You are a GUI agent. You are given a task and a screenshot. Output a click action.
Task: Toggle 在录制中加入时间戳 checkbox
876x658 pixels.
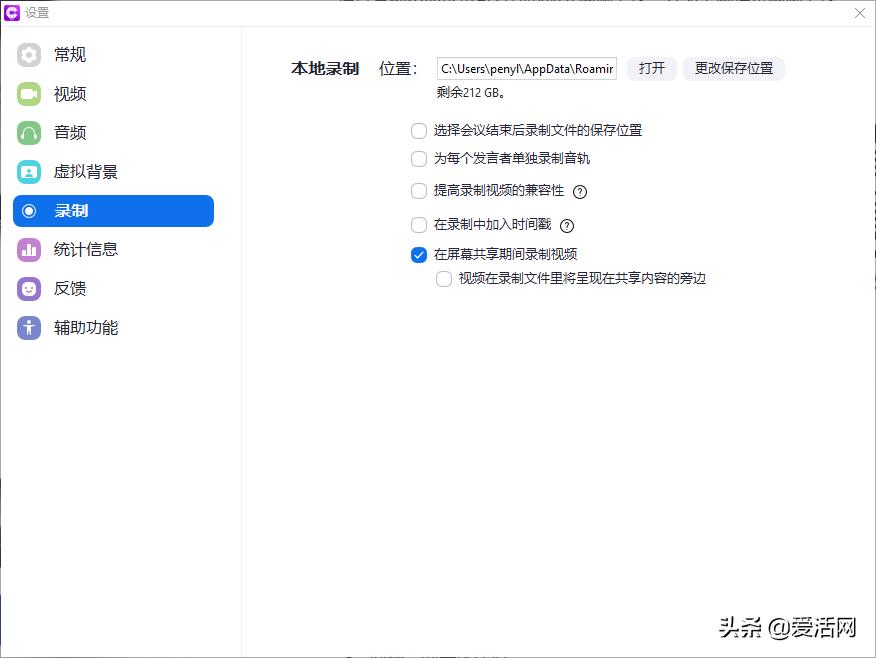pyautogui.click(x=418, y=225)
